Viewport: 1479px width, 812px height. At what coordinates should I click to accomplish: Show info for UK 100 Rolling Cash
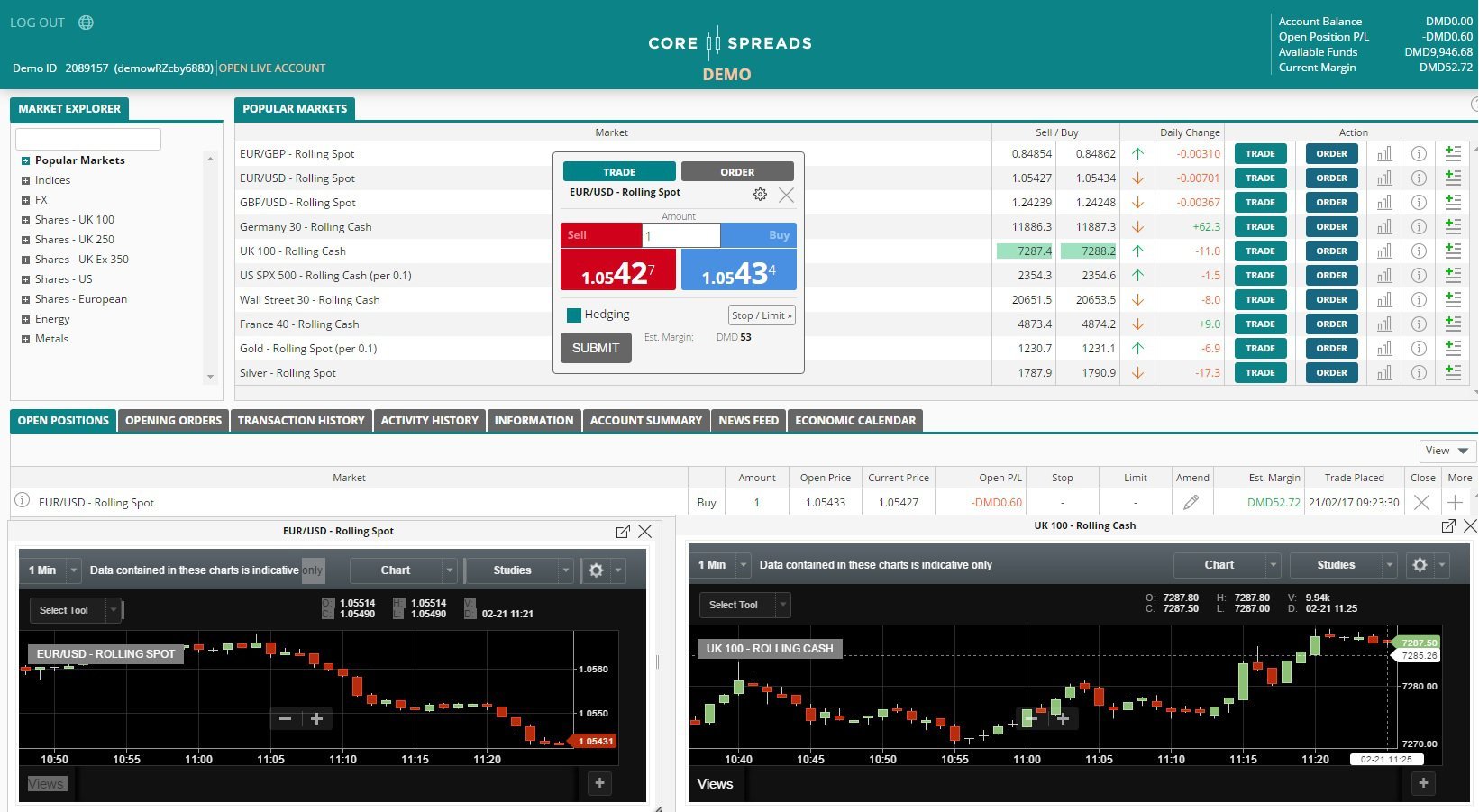pyautogui.click(x=1419, y=251)
